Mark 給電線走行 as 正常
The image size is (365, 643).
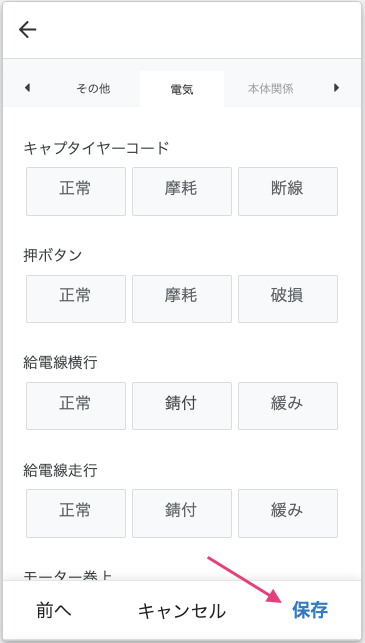pos(76,513)
